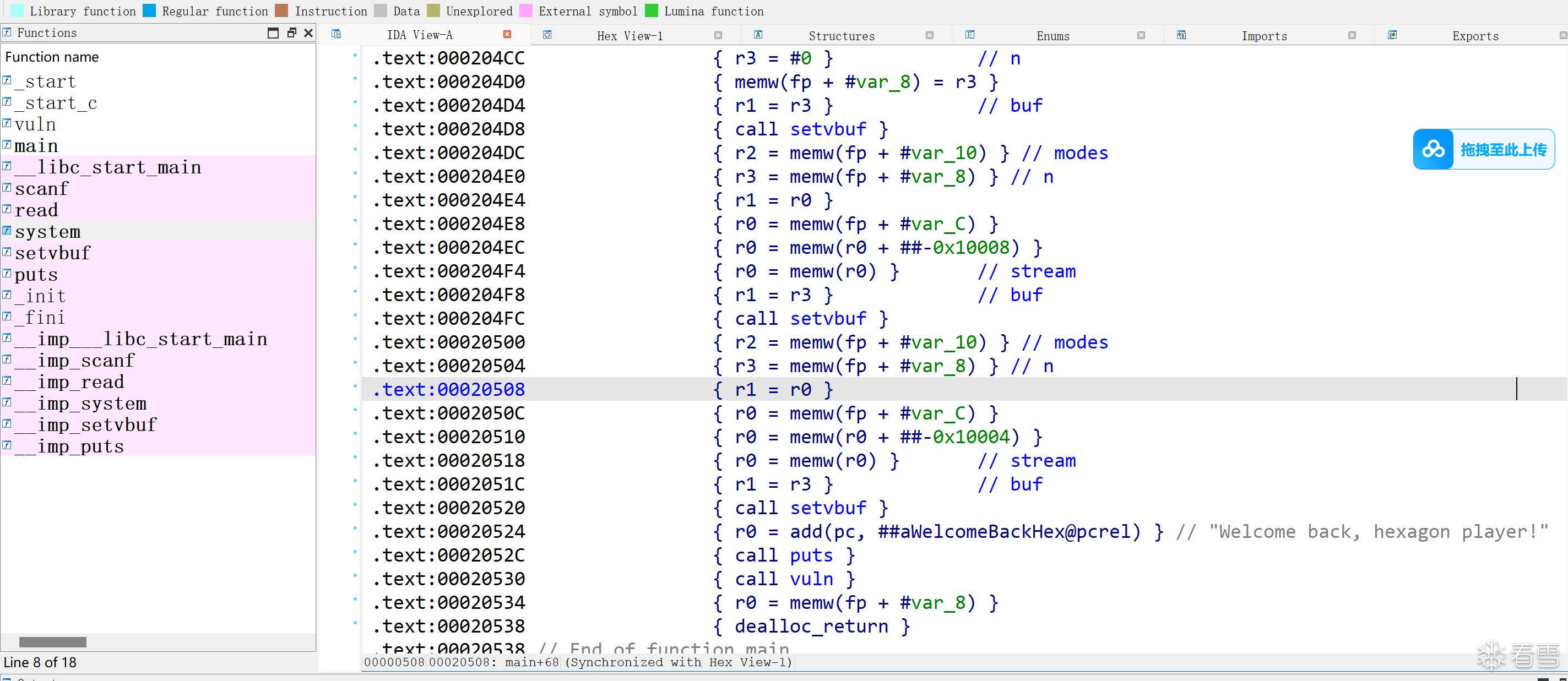The height and width of the screenshot is (681, 1568).
Task: Click the Functions panel horizontal scrollbar thumb
Action: (x=52, y=642)
